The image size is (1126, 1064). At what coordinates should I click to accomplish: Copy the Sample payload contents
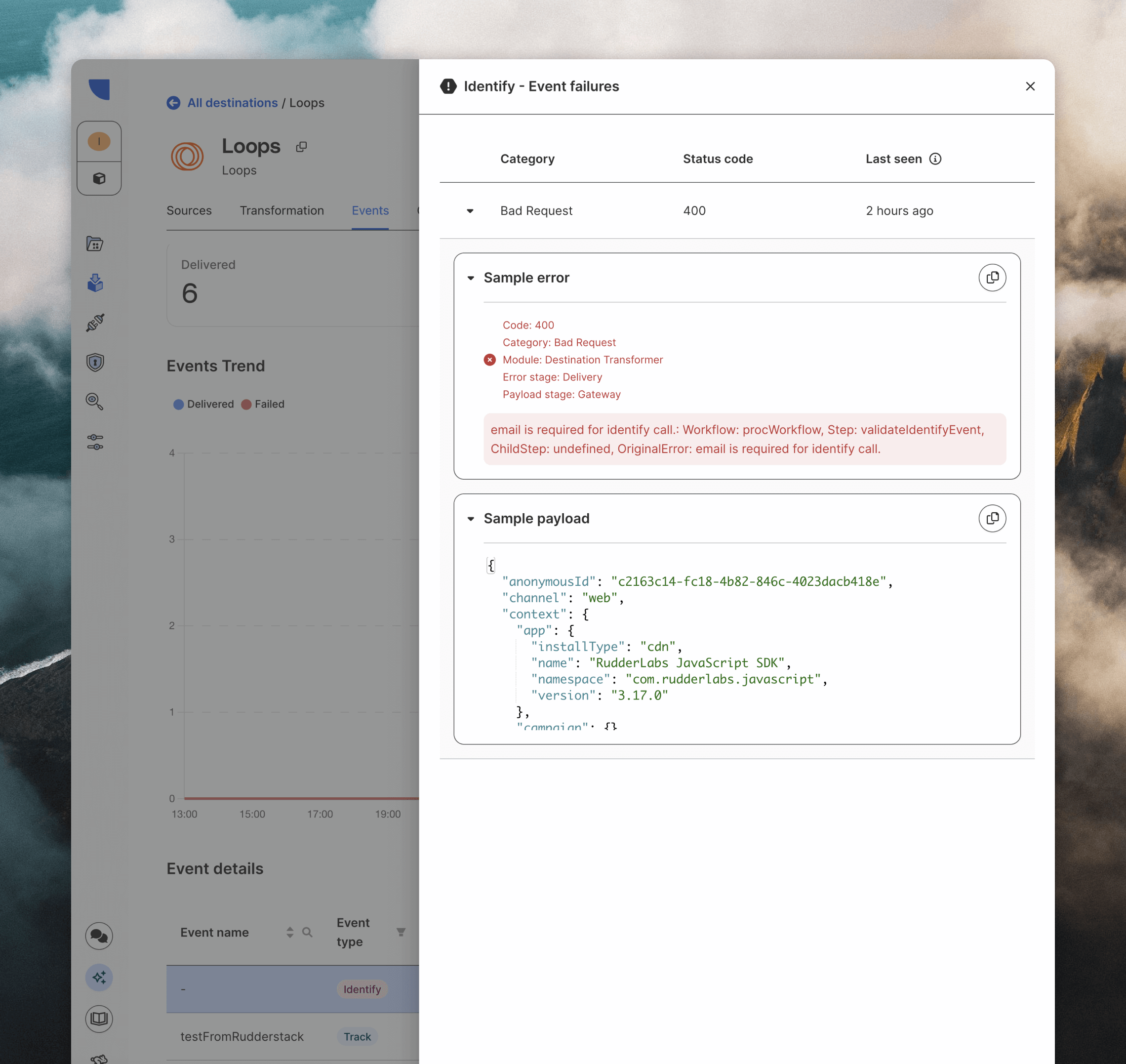click(992, 518)
